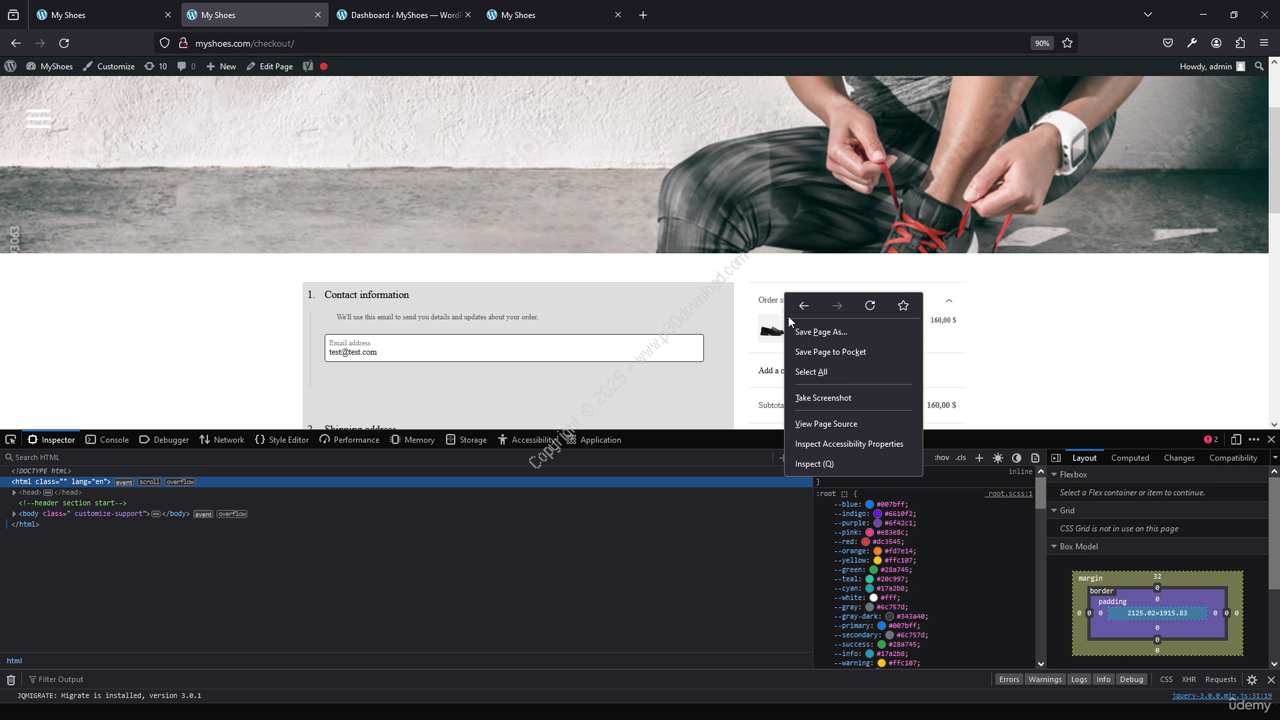
Task: Open the developer tools wrench icon
Action: (x=1192, y=43)
